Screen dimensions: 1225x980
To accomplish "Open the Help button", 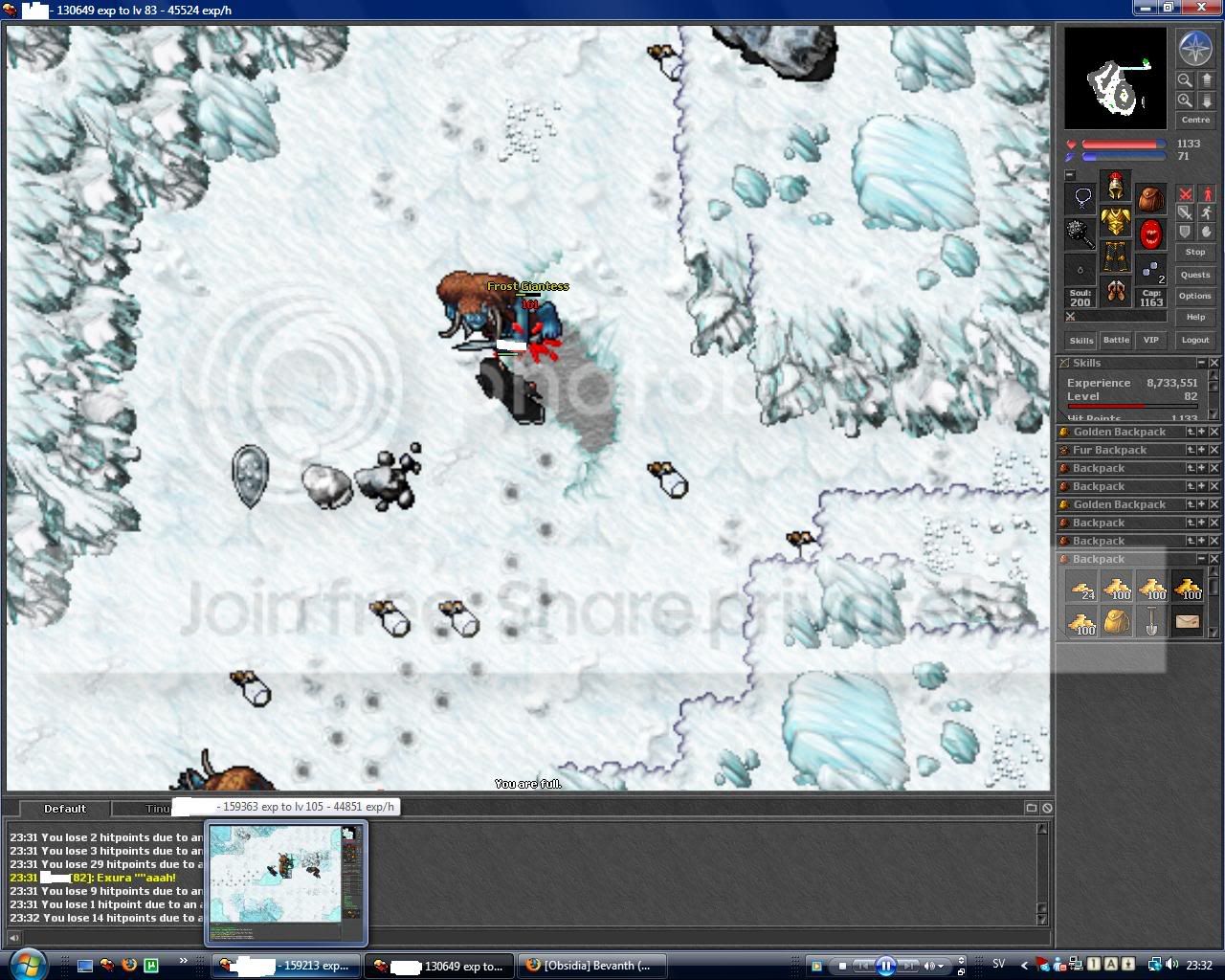I will pyautogui.click(x=1195, y=317).
